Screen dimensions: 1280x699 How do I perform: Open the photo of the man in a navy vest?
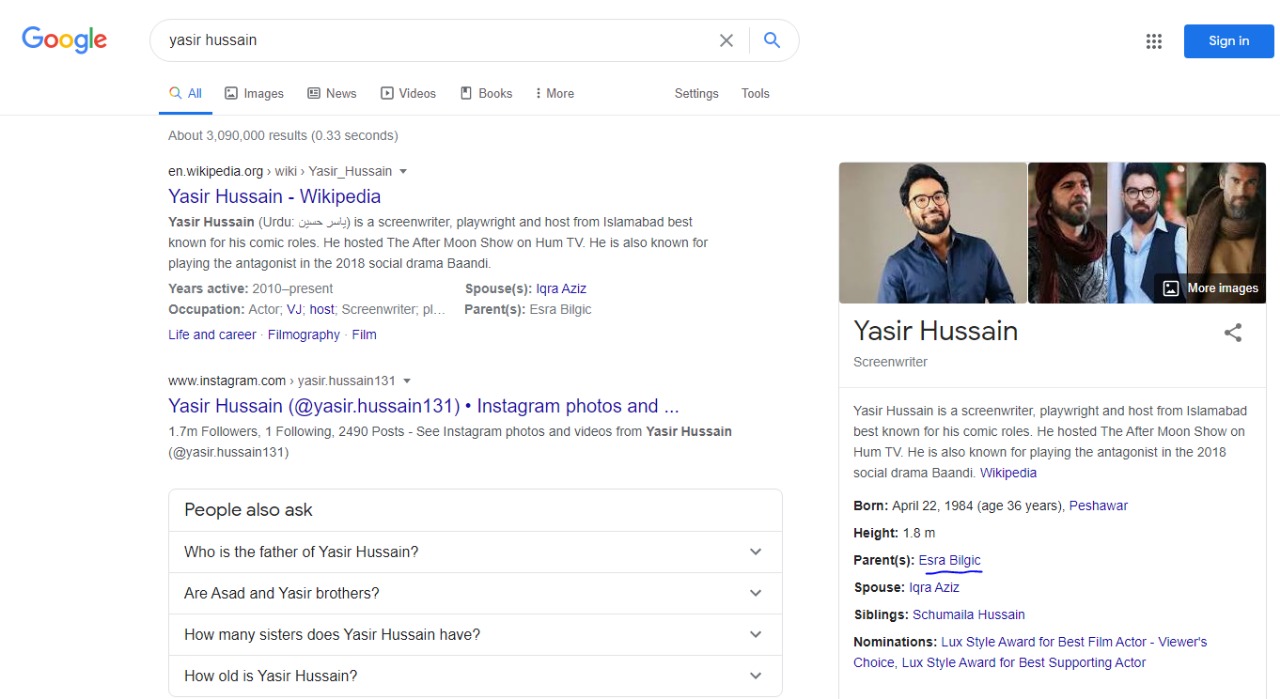(1145, 233)
